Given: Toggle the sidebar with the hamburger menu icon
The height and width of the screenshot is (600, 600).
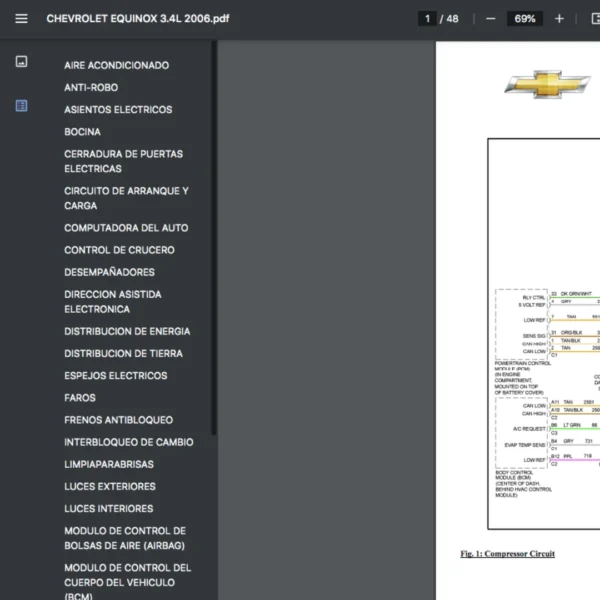Looking at the screenshot, I should click(x=21, y=18).
